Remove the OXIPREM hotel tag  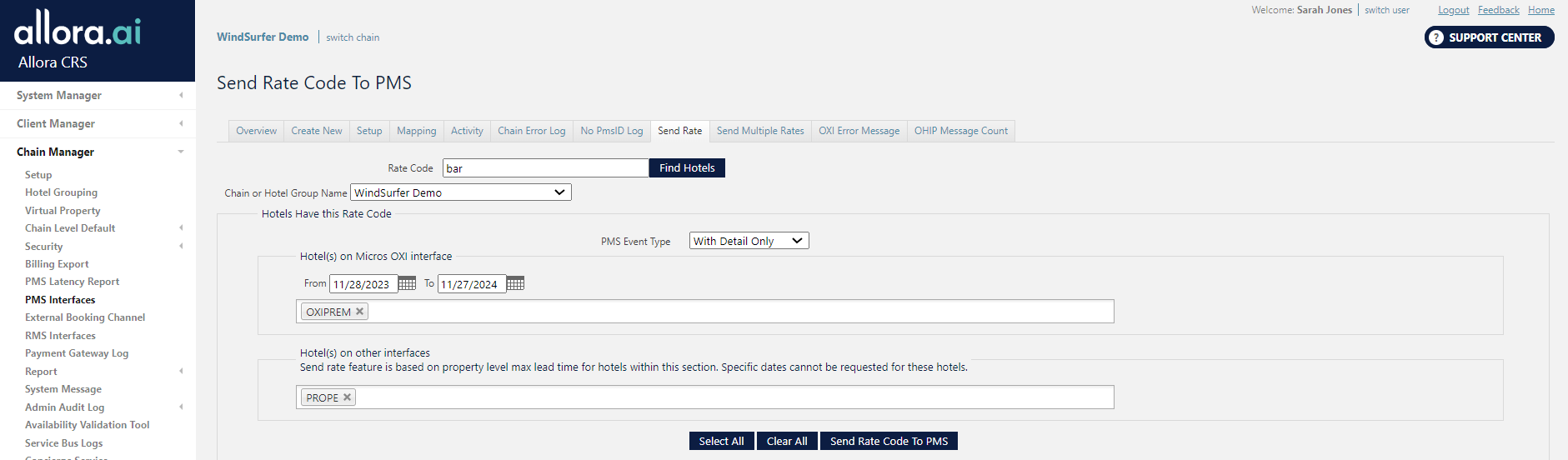360,312
